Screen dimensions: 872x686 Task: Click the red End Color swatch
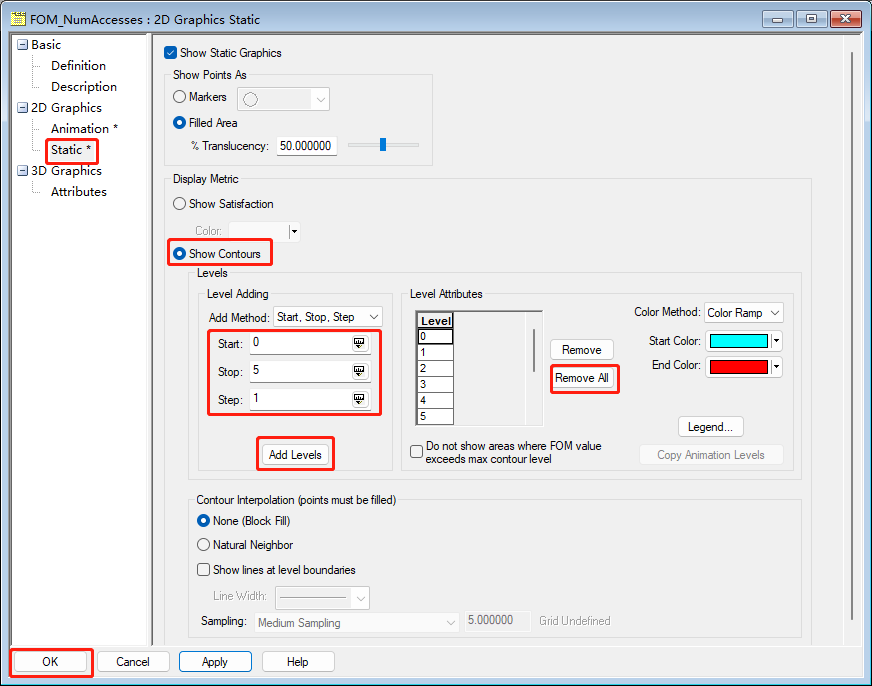738,367
